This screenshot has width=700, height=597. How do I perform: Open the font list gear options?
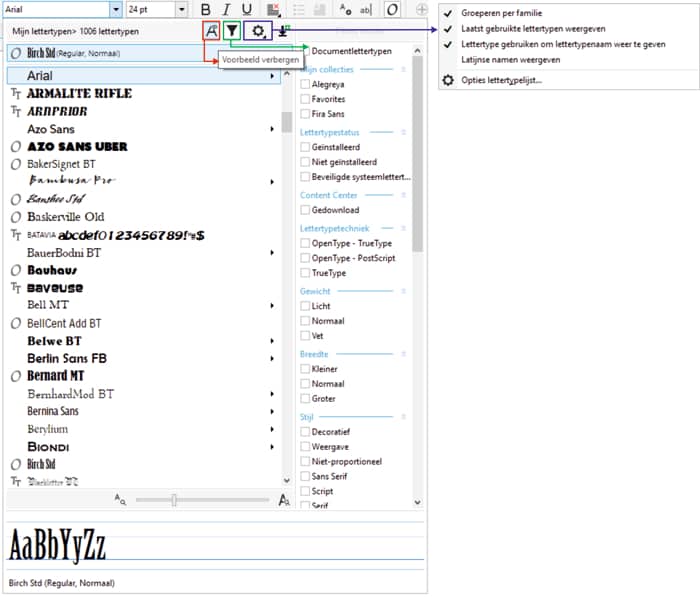259,31
